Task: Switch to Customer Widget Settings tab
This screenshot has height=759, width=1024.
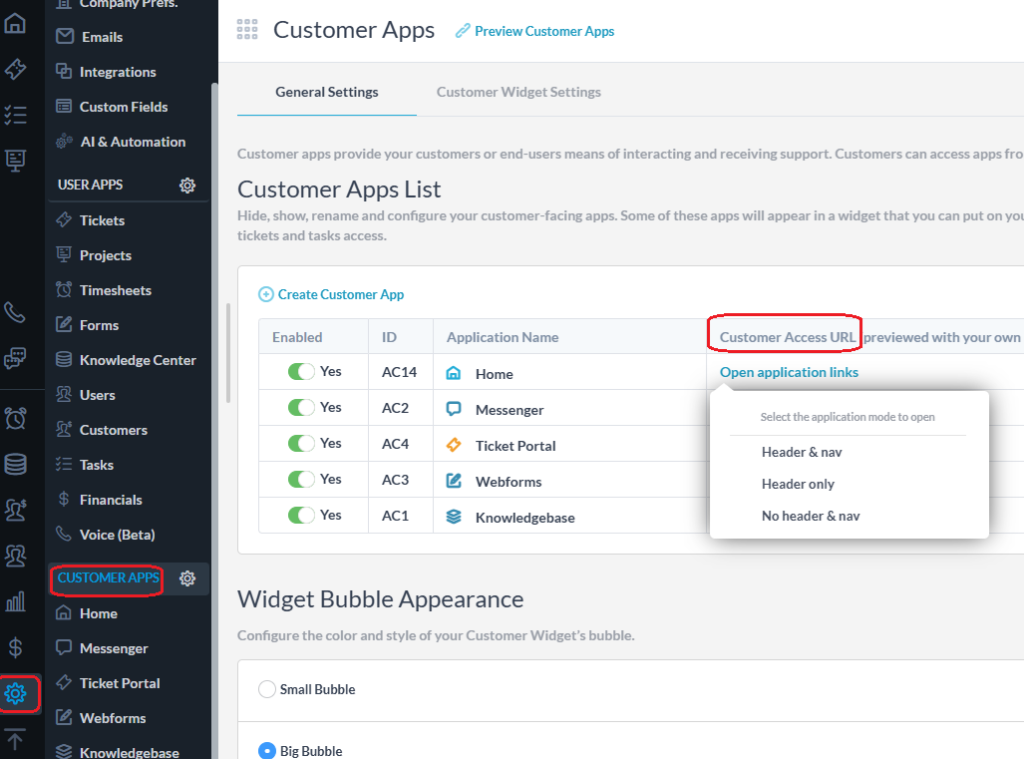Action: coord(518,92)
